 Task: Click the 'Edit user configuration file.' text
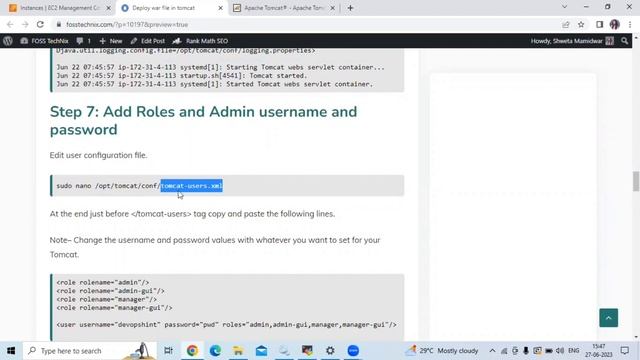pos(98,155)
